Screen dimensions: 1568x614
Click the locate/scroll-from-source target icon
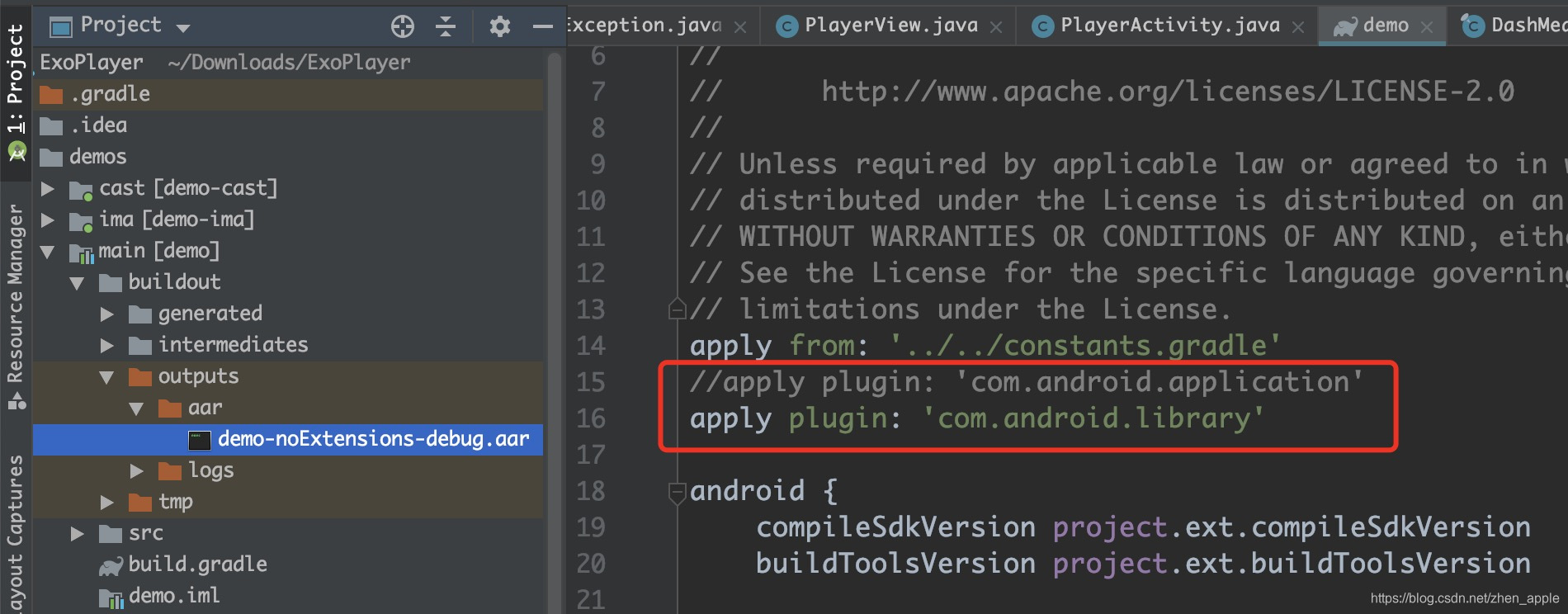coord(403,26)
